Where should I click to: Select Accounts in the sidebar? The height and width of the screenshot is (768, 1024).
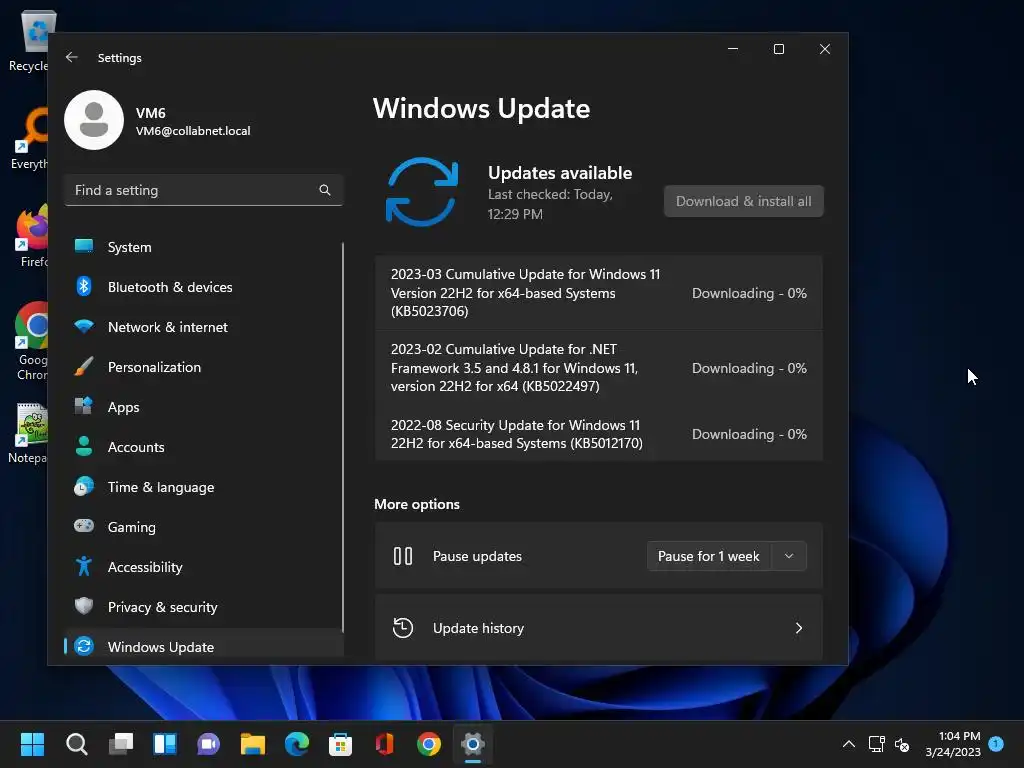203,447
